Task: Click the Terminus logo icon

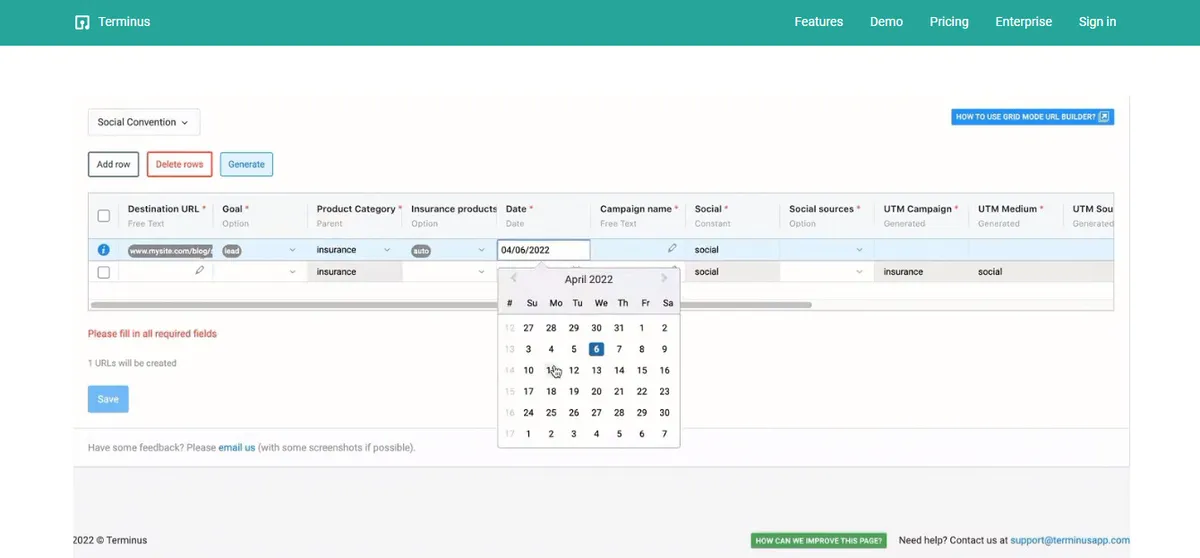Action: tap(83, 22)
